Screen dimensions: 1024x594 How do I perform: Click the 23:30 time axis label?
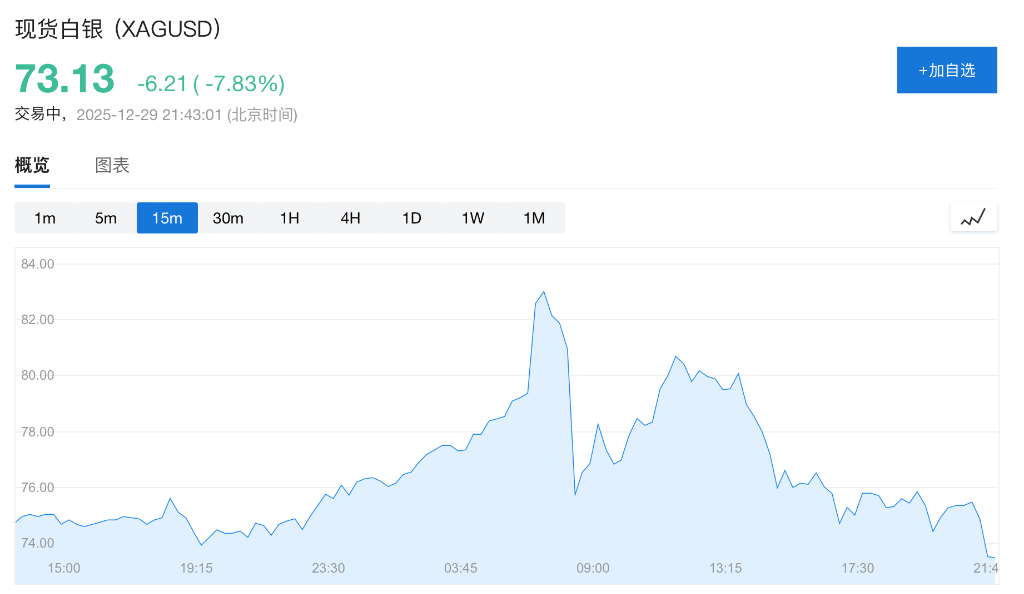tap(328, 568)
